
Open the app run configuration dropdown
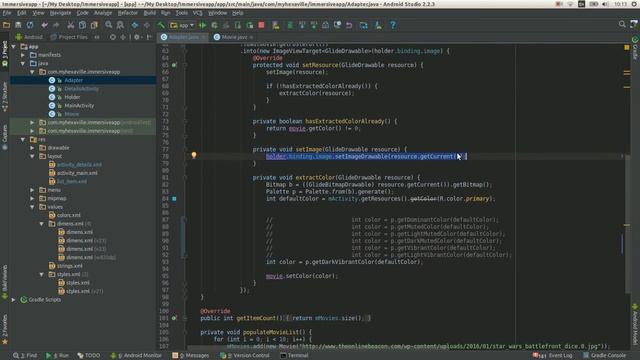point(182,25)
